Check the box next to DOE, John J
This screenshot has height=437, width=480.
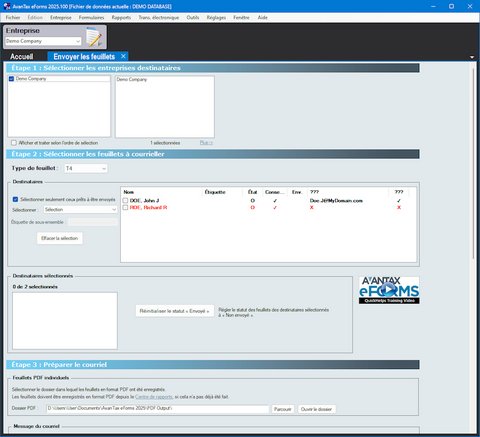(x=125, y=200)
